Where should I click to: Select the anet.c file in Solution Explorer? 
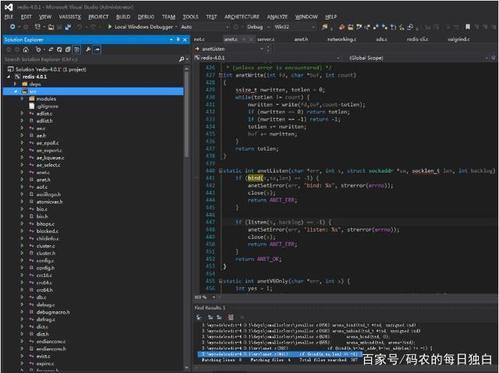point(43,172)
